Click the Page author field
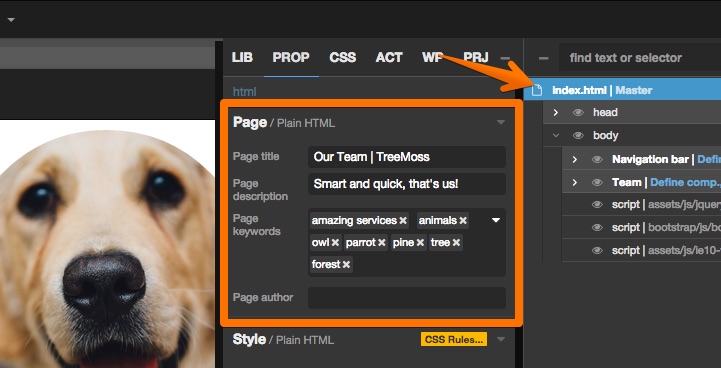This screenshot has height=368, width=721. click(407, 298)
